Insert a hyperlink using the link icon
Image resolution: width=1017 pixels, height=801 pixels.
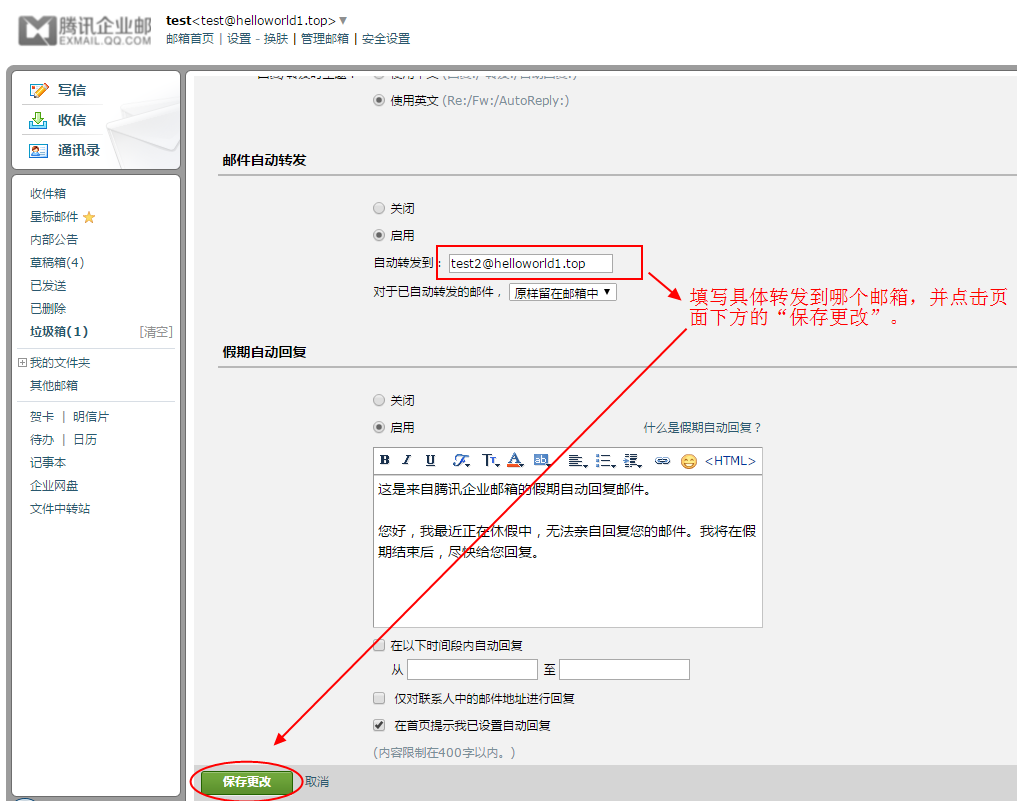pos(662,461)
